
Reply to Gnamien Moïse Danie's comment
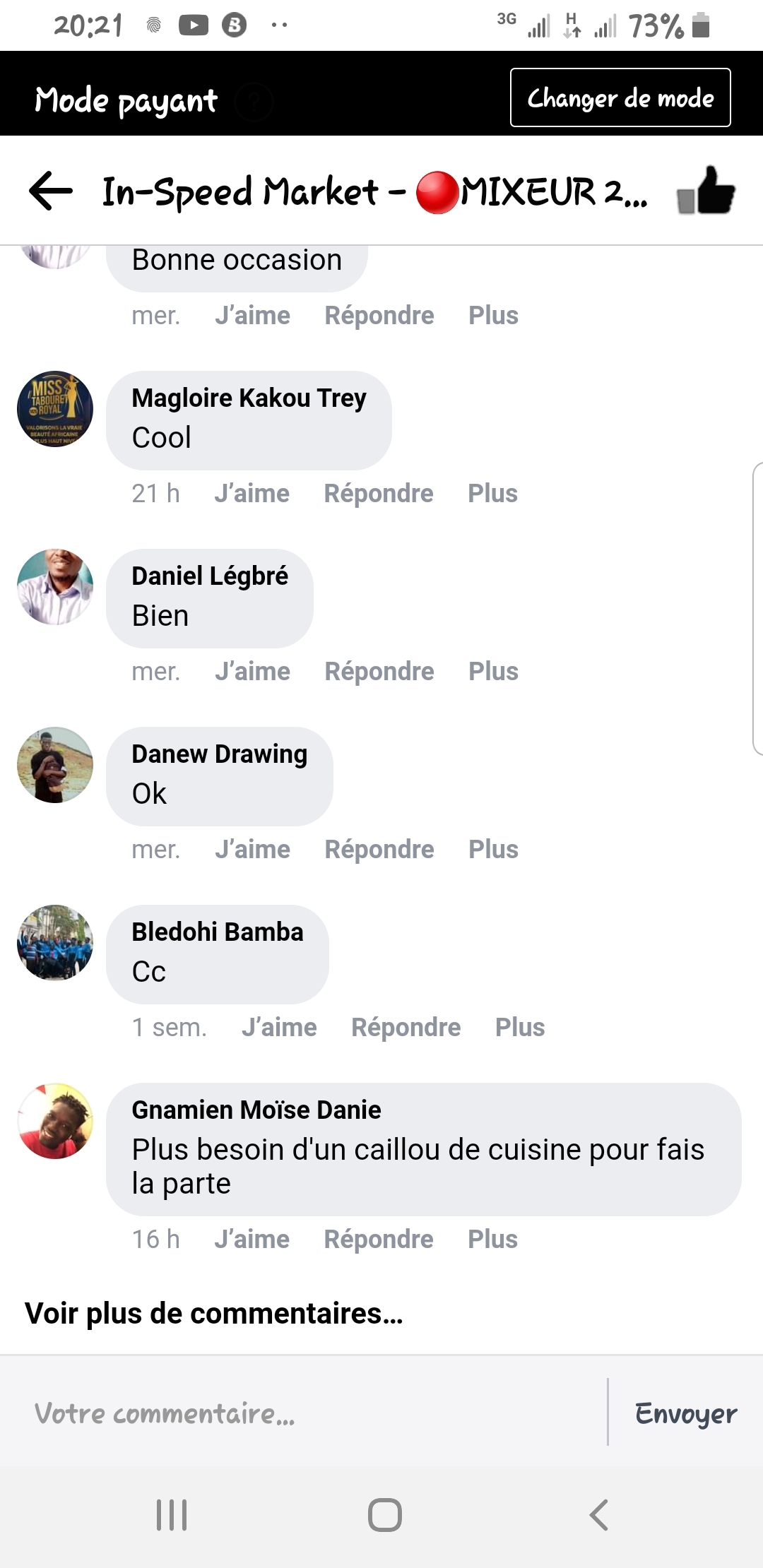click(x=379, y=1240)
